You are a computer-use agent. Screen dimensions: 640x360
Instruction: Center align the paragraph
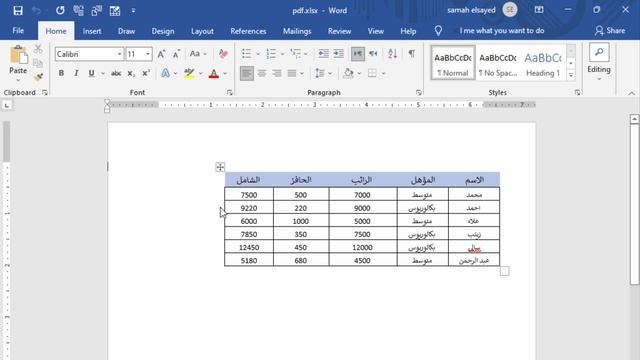(x=262, y=73)
